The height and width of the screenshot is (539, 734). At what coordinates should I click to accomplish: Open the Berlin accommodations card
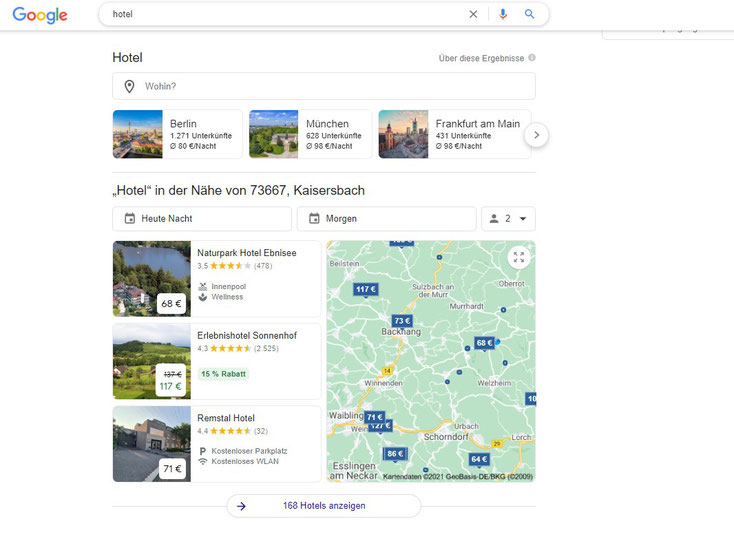pos(177,134)
